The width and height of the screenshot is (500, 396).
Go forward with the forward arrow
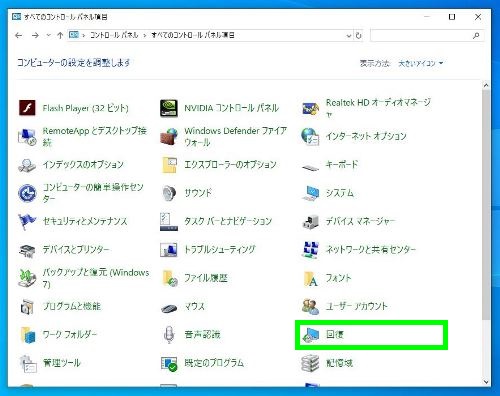tap(35, 35)
